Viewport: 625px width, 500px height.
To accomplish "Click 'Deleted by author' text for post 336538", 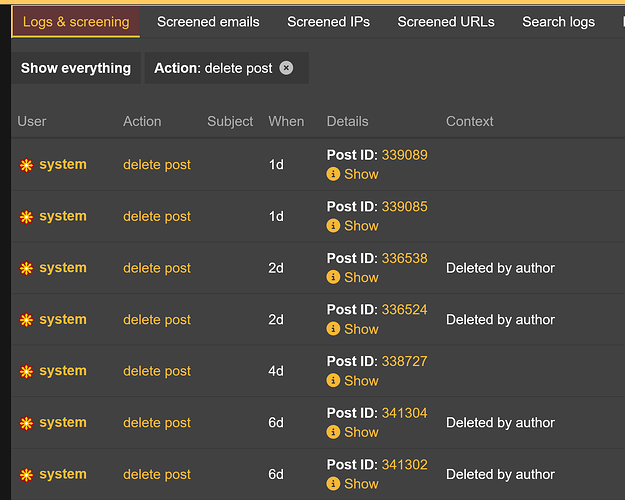I will 500,268.
